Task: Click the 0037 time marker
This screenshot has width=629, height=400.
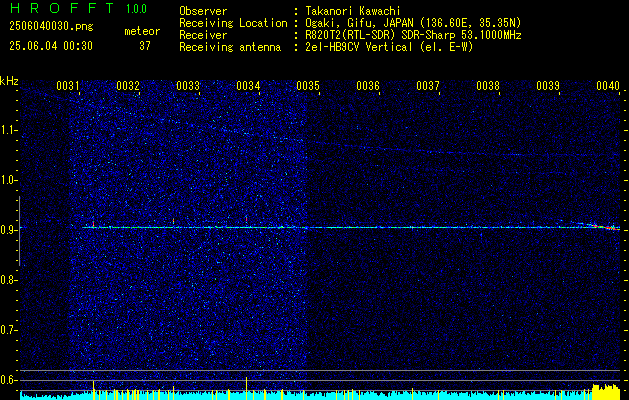Action: [x=428, y=86]
